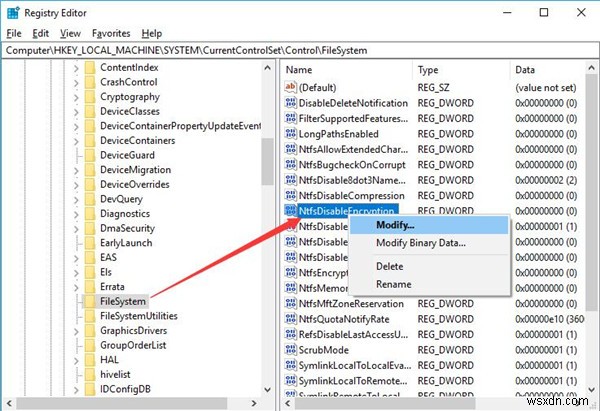This screenshot has width=600, height=411.
Task: Expand the DeviceClasses key
Action: pos(76,112)
